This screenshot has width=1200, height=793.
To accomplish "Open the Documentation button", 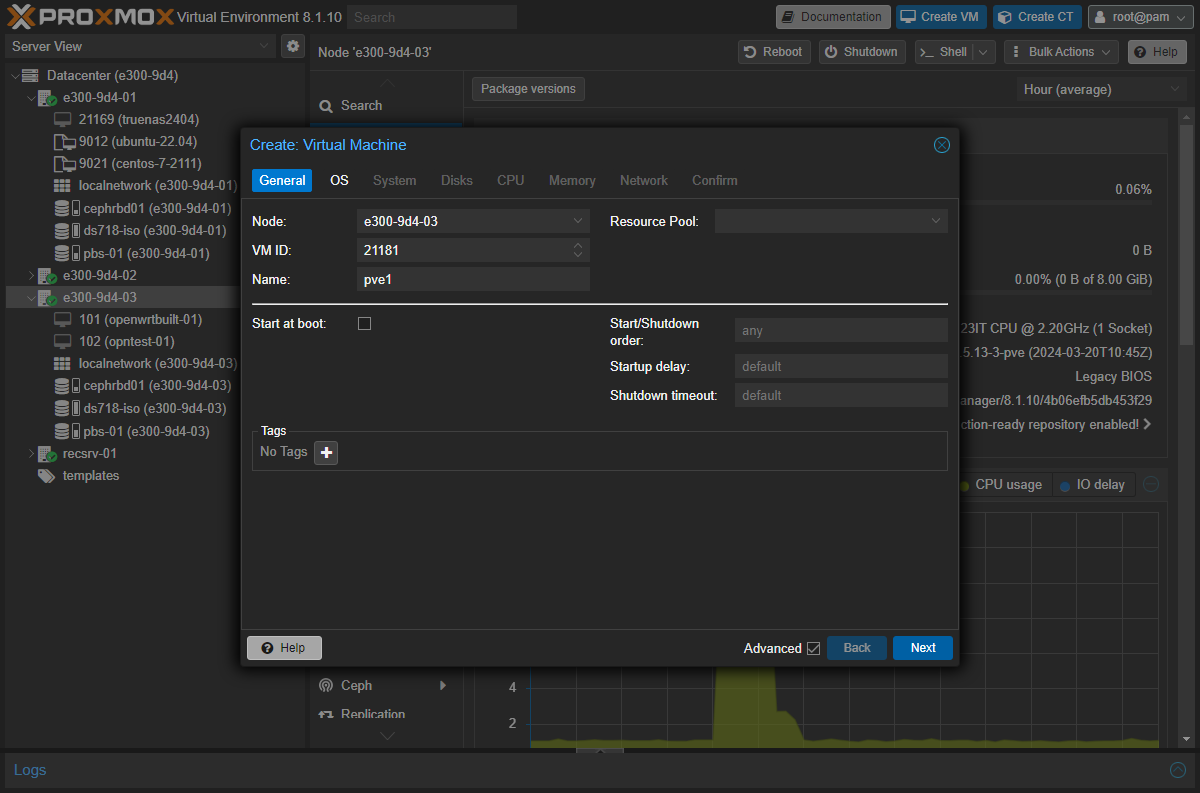I will [832, 17].
